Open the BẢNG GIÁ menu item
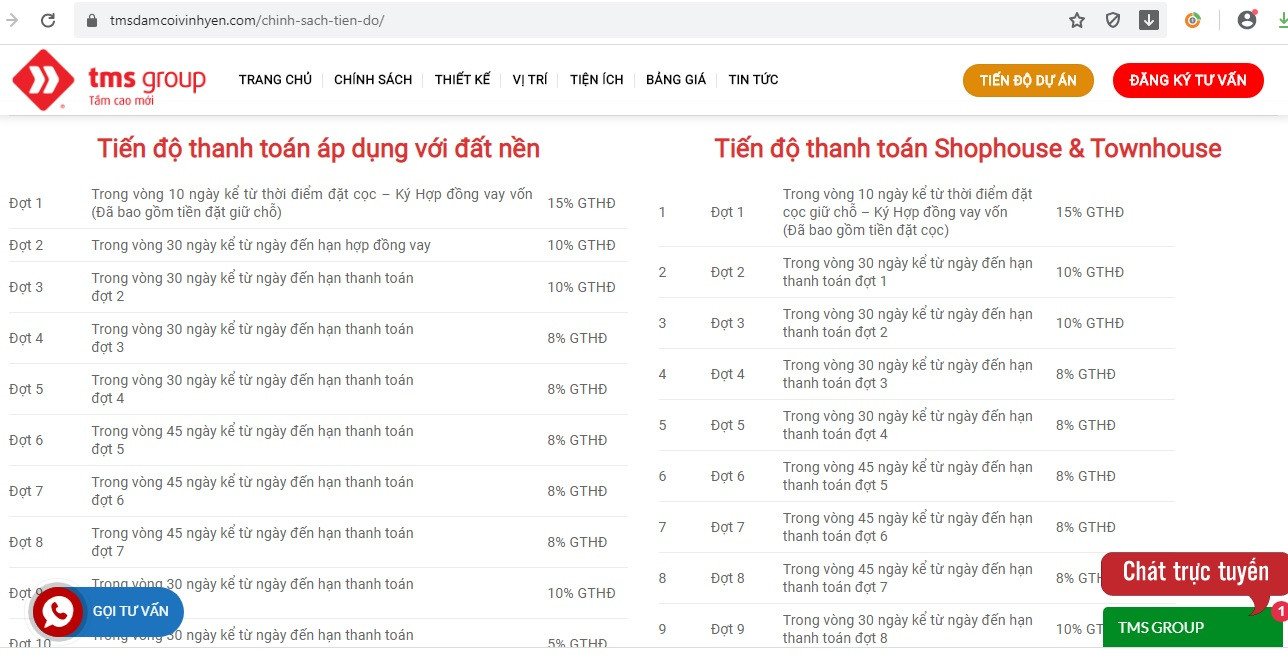1288x655 pixels. point(676,80)
